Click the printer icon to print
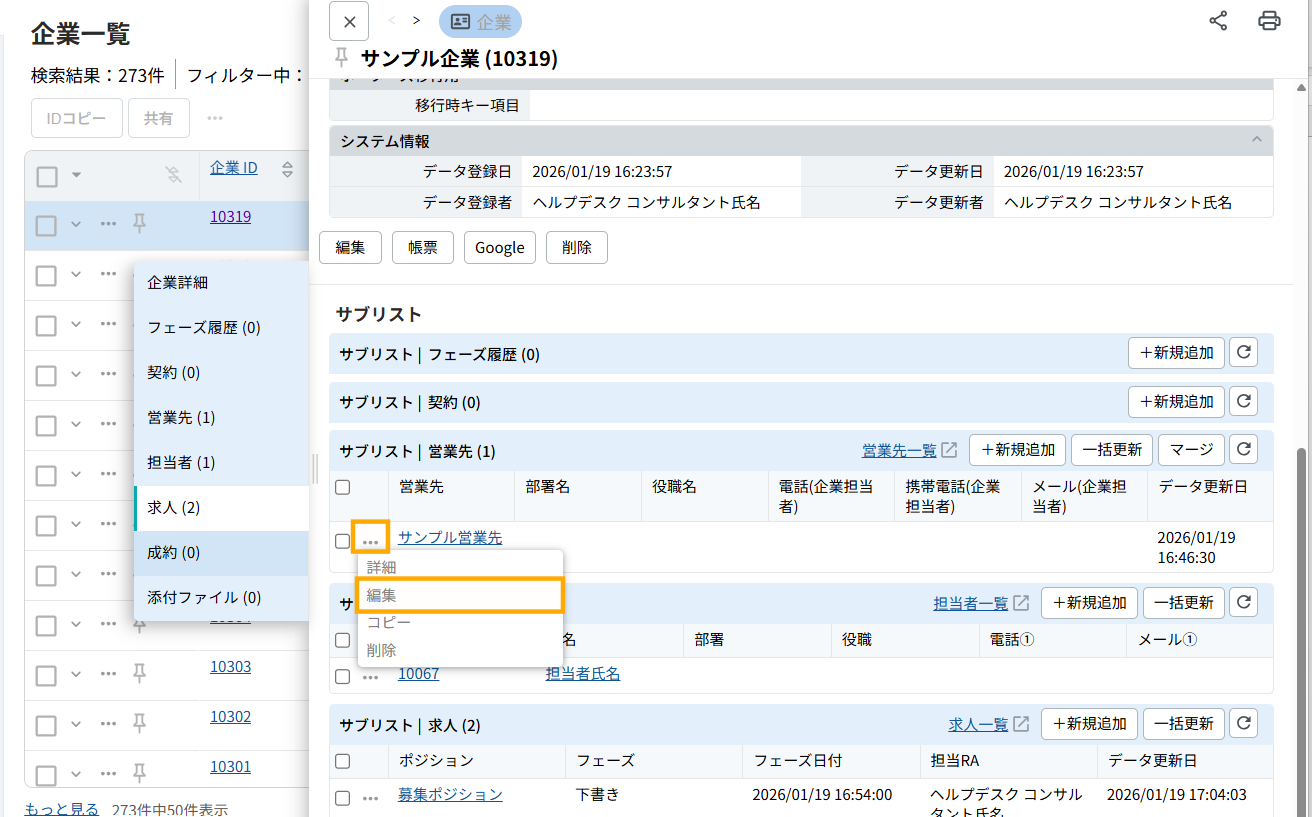The image size is (1312, 817). pyautogui.click(x=1269, y=21)
